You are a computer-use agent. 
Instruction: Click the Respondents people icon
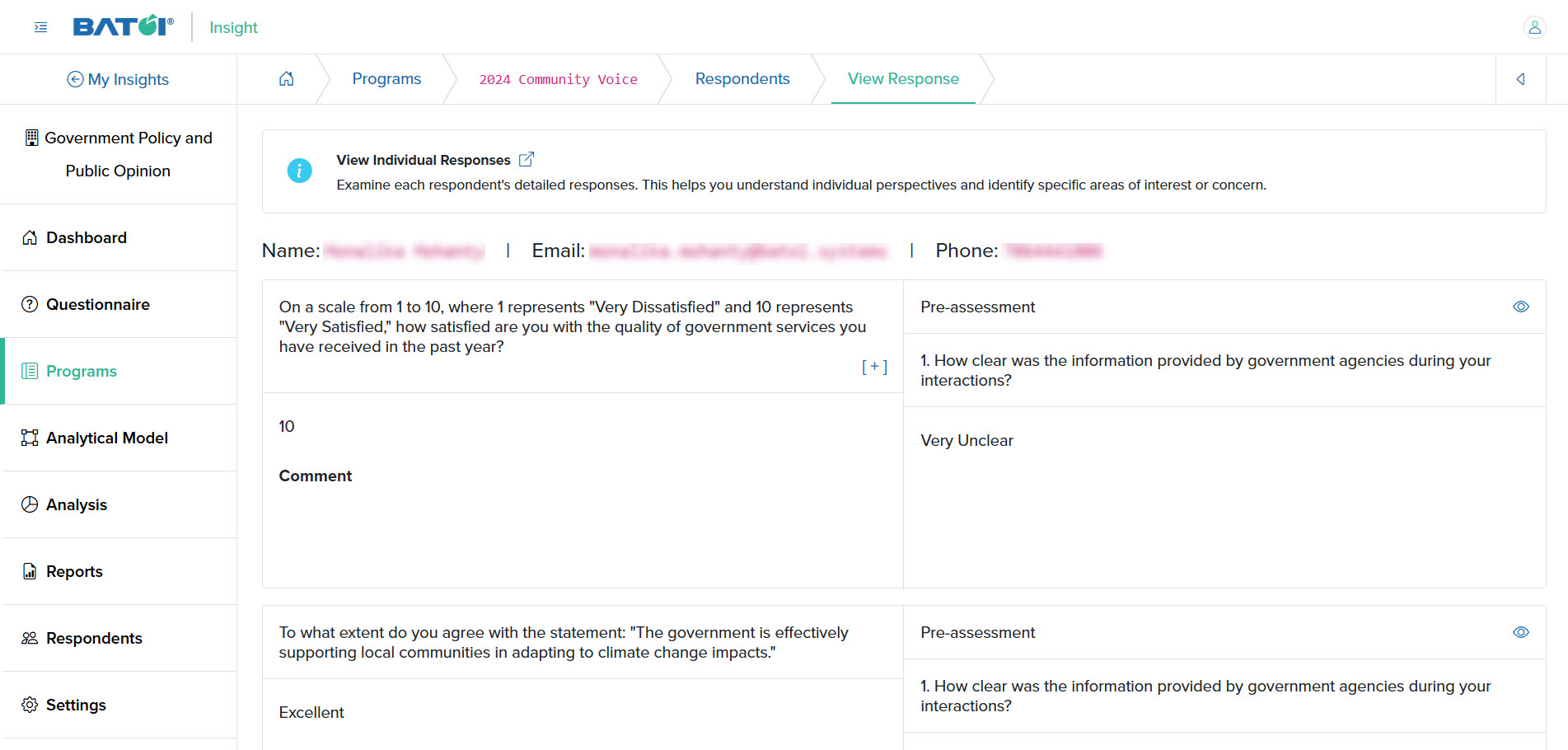(30, 638)
